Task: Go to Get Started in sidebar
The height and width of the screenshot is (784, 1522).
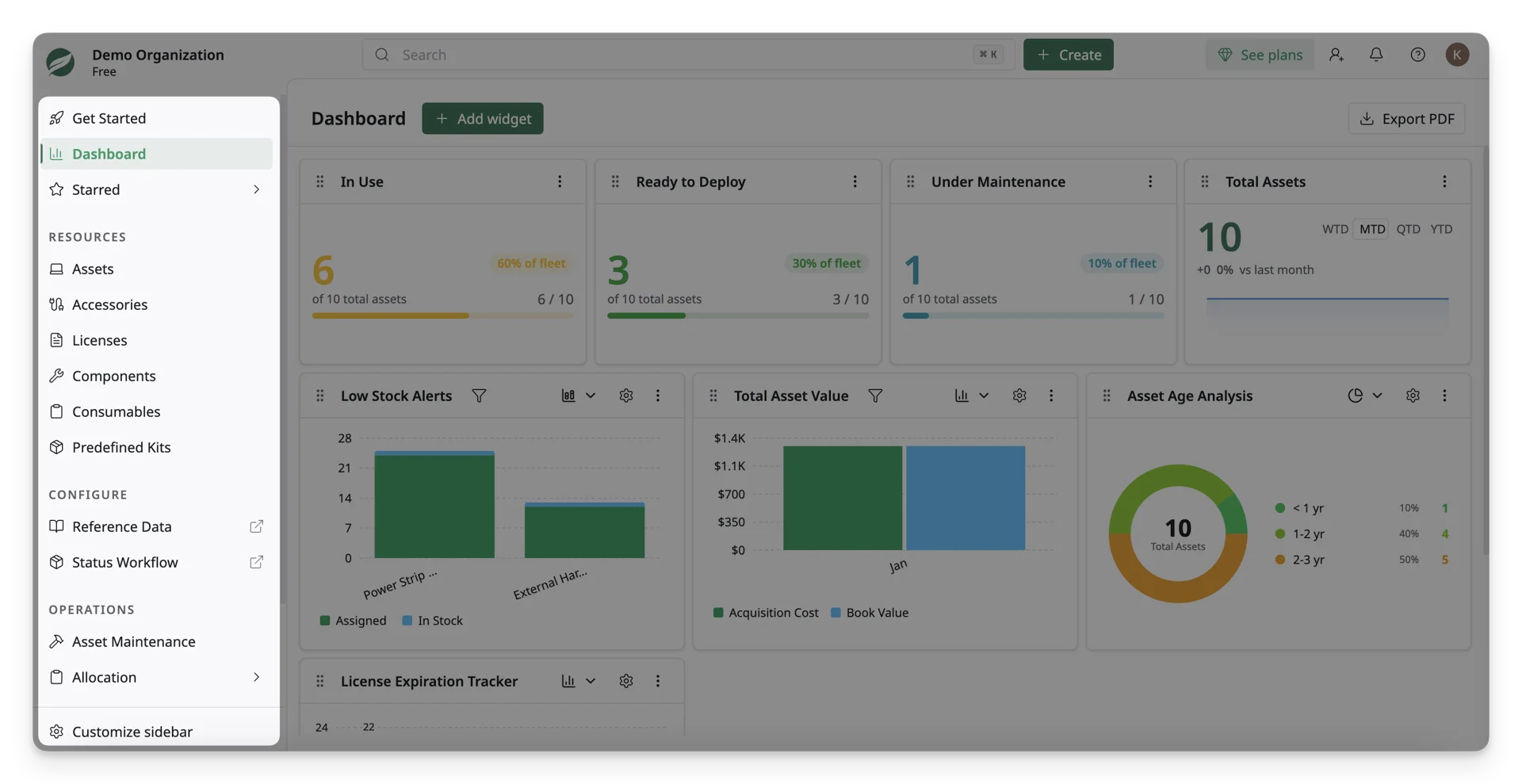Action: click(156, 118)
